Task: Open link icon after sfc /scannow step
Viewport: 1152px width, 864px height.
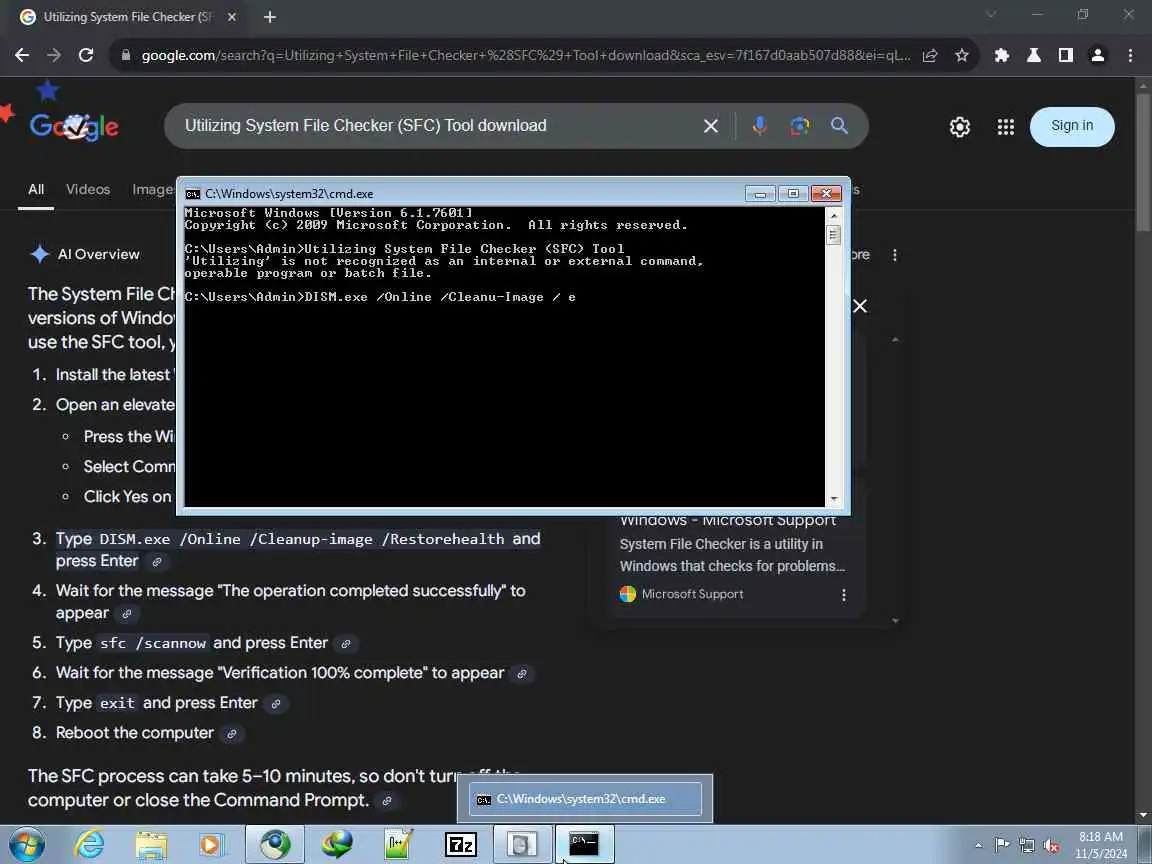Action: (345, 644)
